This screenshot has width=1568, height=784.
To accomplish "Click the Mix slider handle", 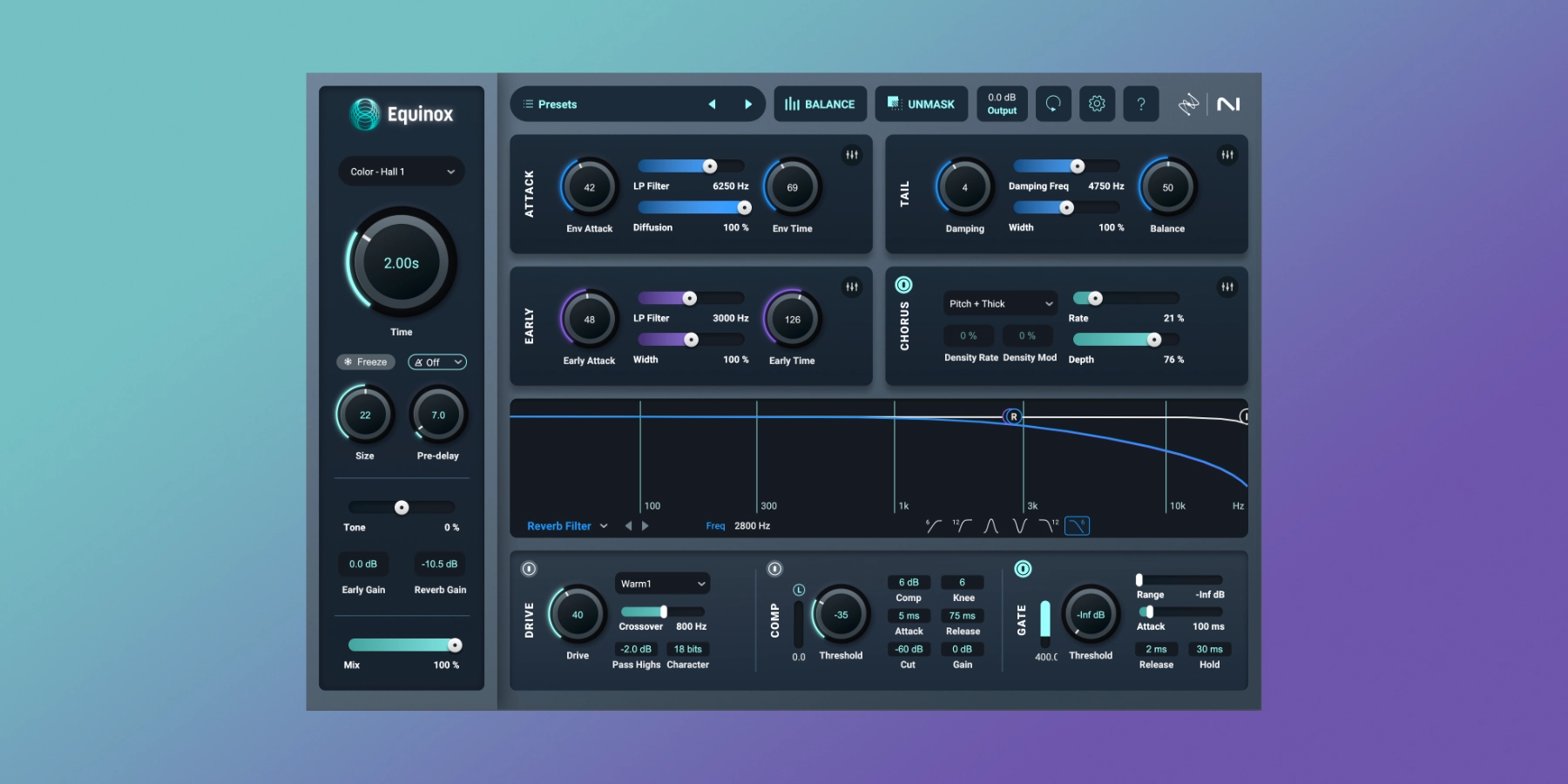I will click(x=455, y=645).
